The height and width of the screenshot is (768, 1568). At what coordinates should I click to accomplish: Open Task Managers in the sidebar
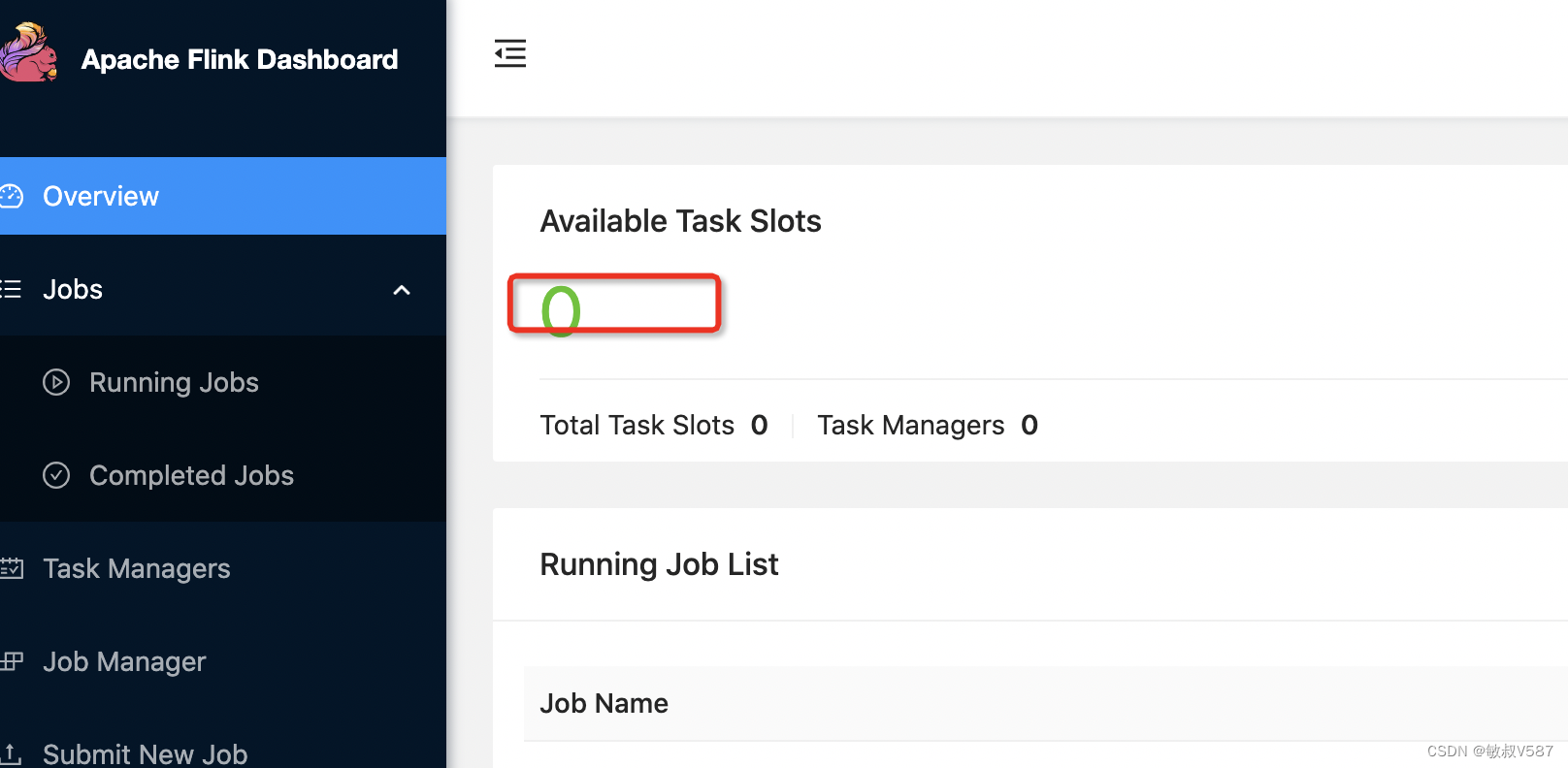(x=137, y=568)
